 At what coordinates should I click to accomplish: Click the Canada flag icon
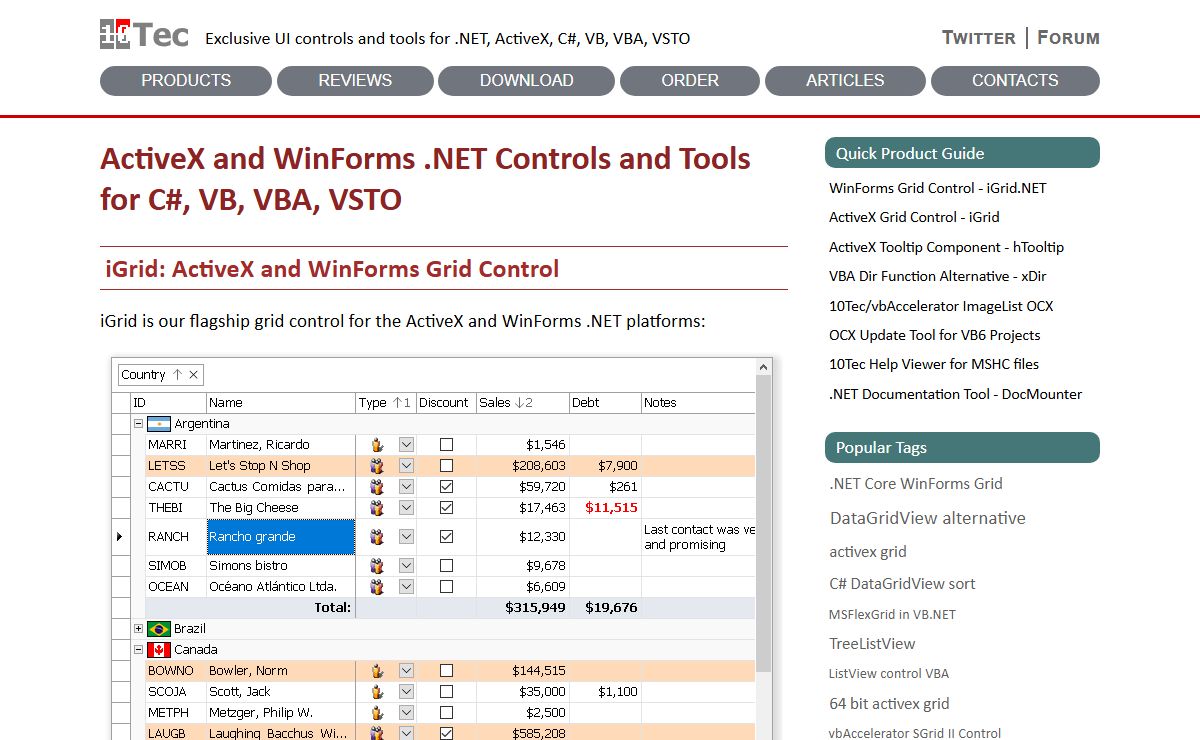pos(158,650)
